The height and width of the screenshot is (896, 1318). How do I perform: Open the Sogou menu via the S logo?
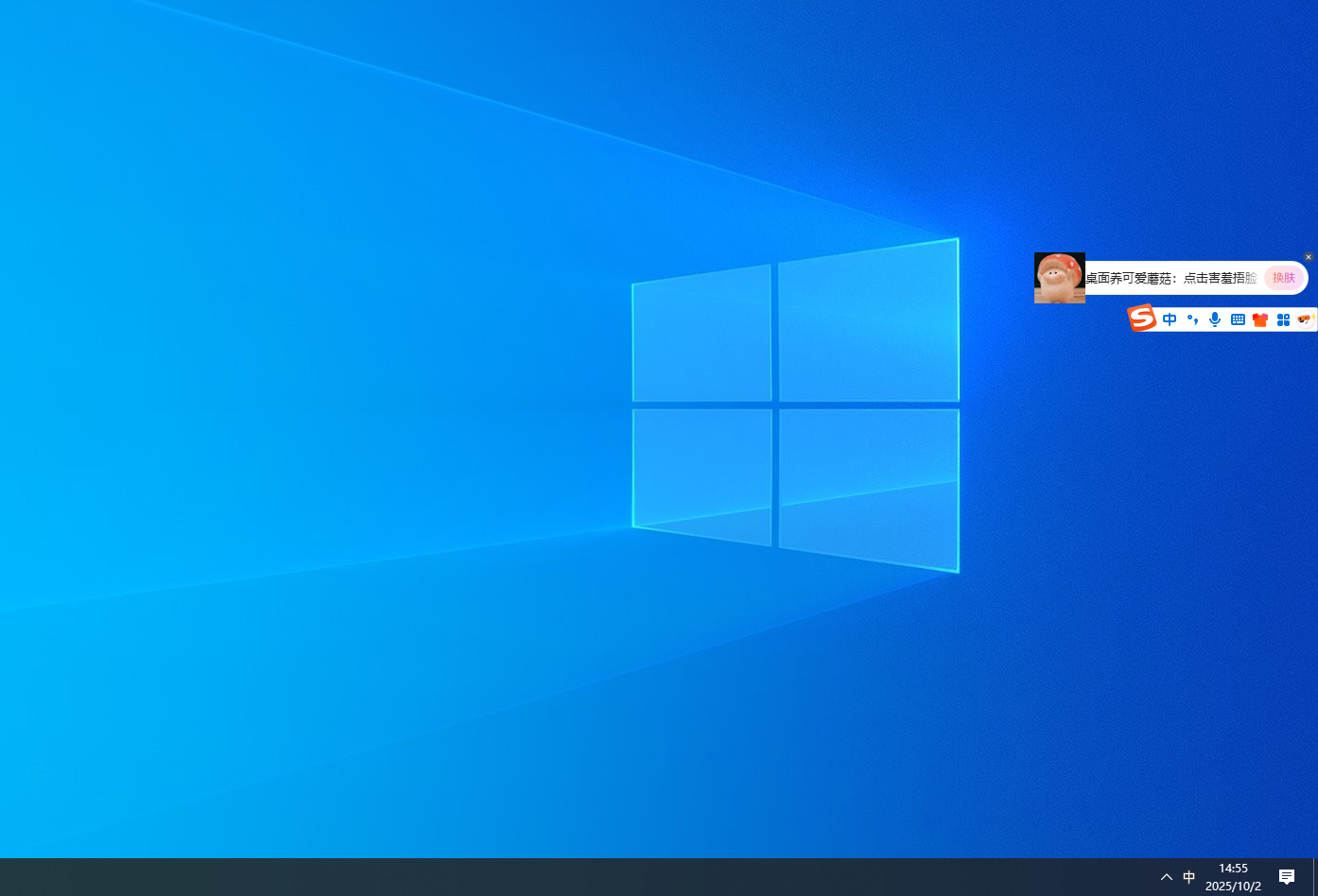coord(1142,318)
